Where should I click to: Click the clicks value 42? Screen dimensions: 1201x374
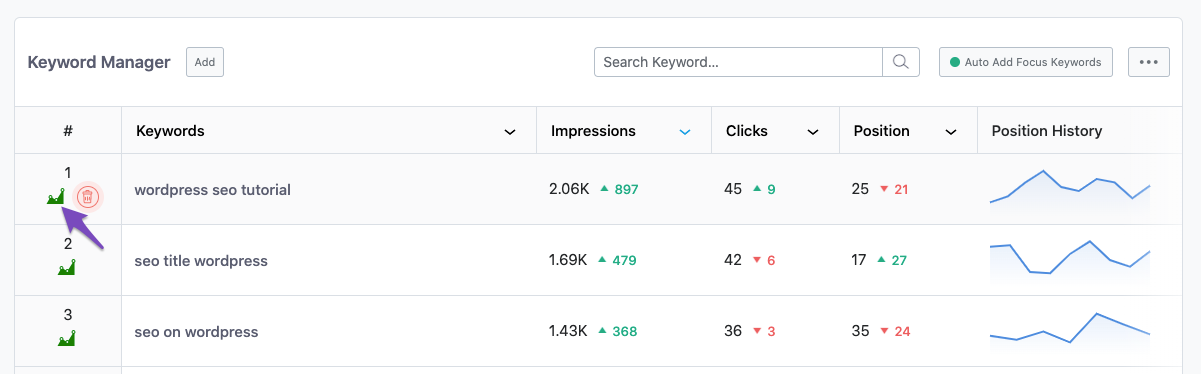tap(734, 260)
